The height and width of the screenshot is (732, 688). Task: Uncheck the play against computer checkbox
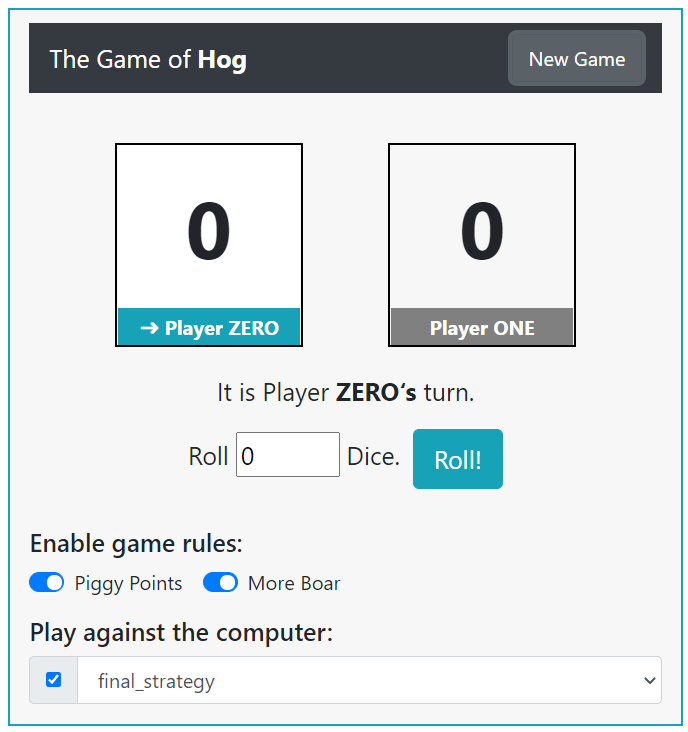54,680
